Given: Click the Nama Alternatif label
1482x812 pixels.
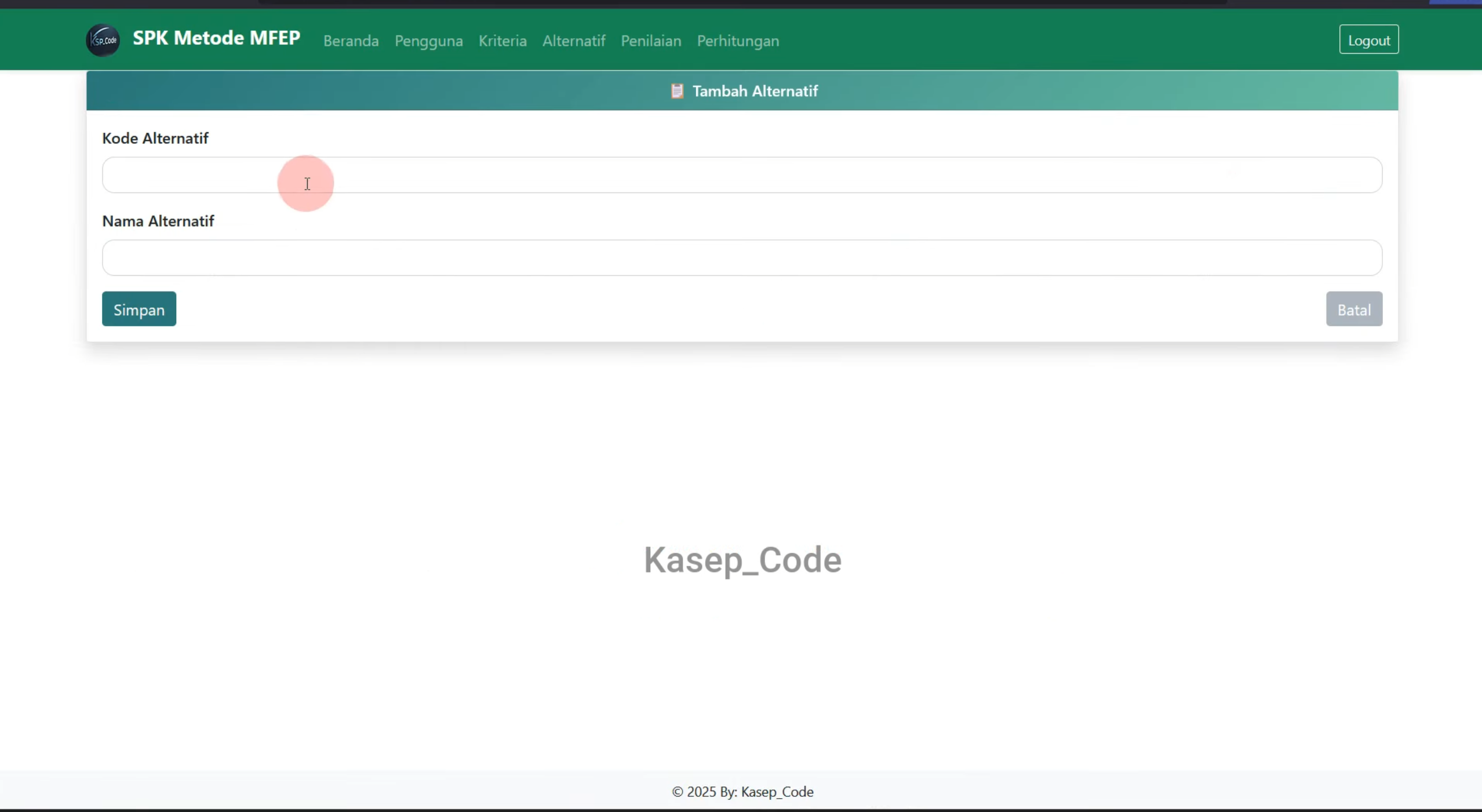Looking at the screenshot, I should [x=158, y=221].
